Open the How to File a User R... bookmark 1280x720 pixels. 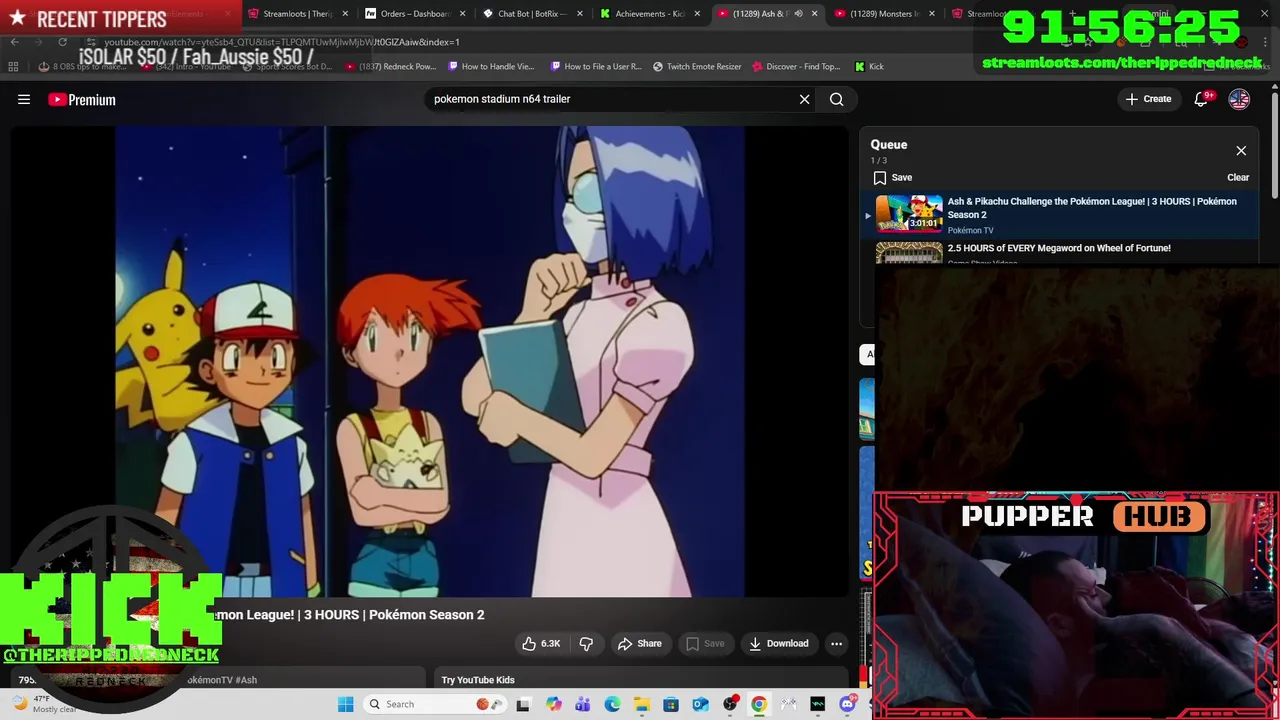596,66
